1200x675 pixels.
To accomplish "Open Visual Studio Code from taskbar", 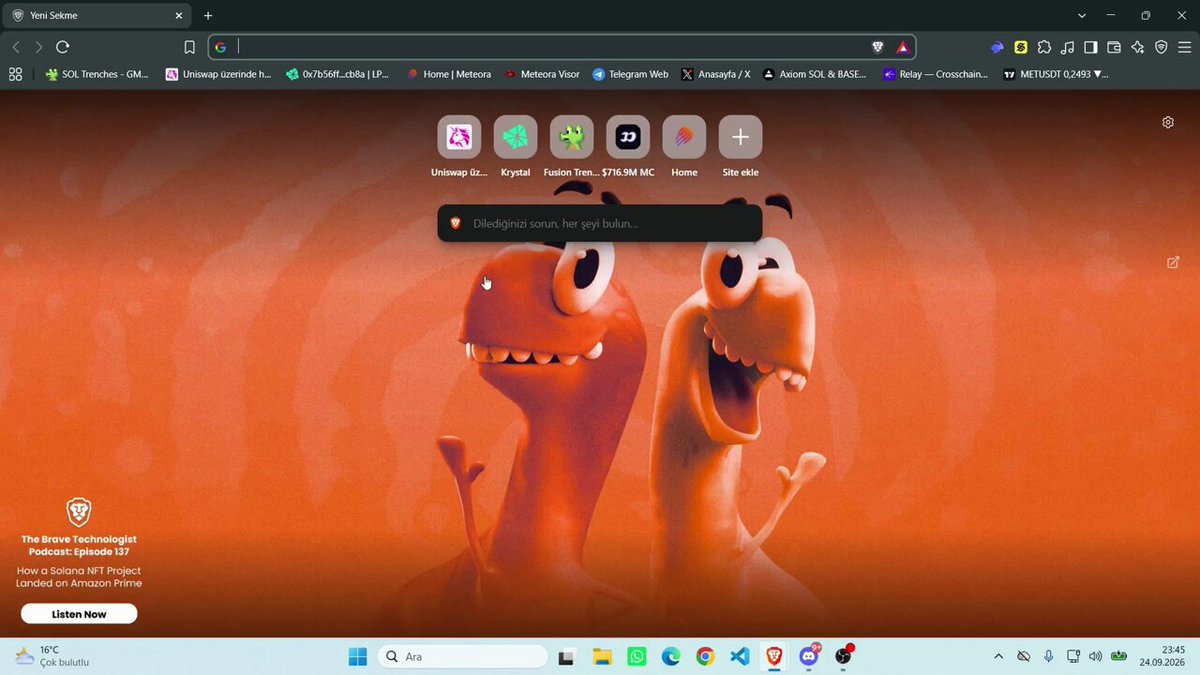I will 739,657.
